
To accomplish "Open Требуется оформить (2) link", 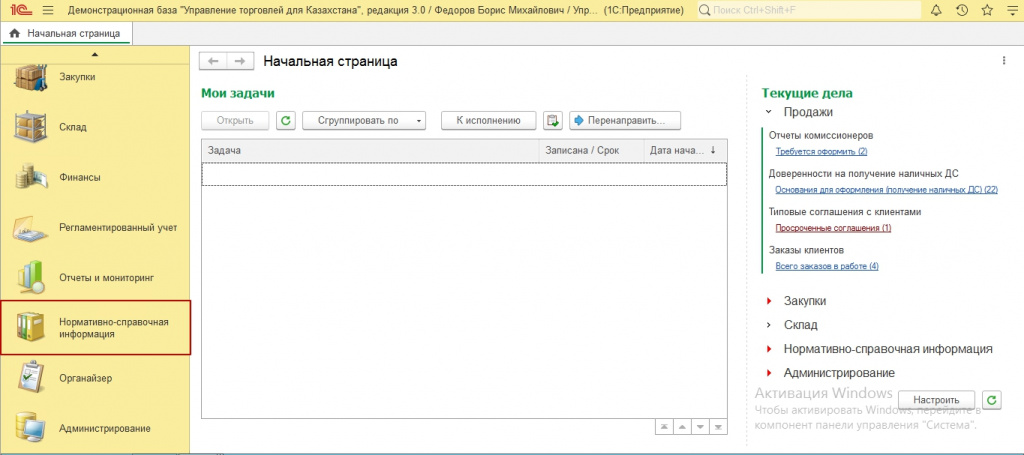I will coord(821,151).
